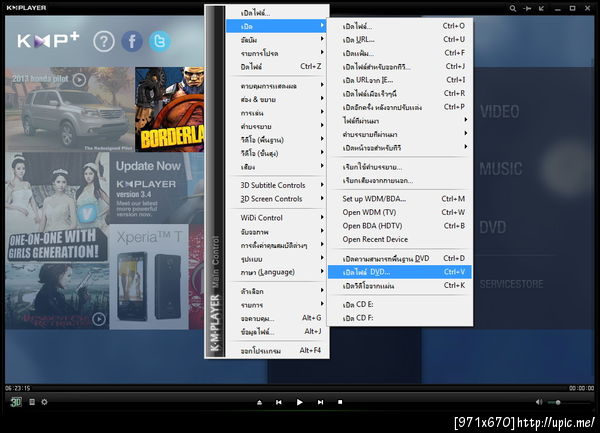The width and height of the screenshot is (600, 433).
Task: Open the Twitter icon
Action: click(160, 41)
